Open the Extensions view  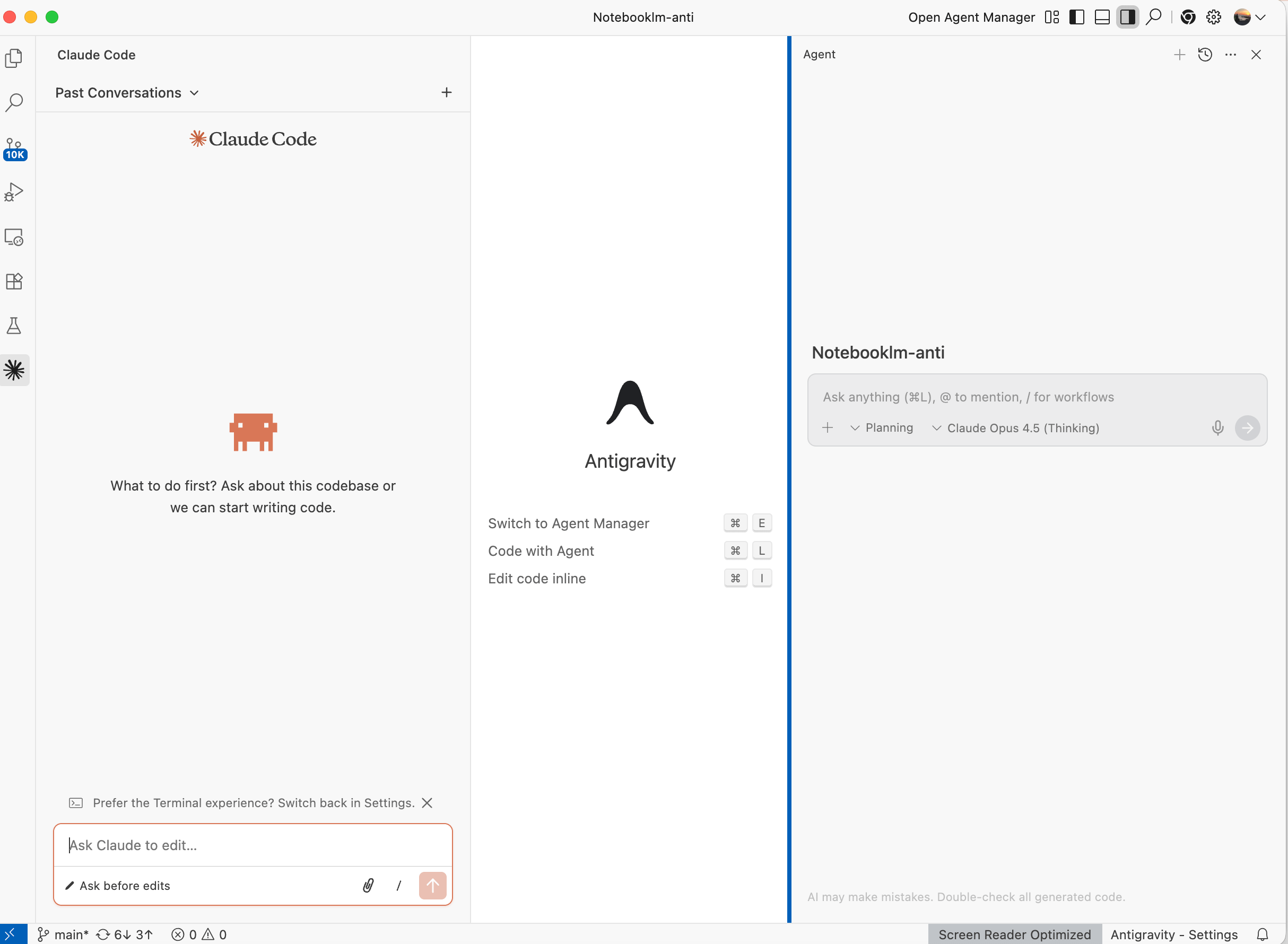coord(14,281)
